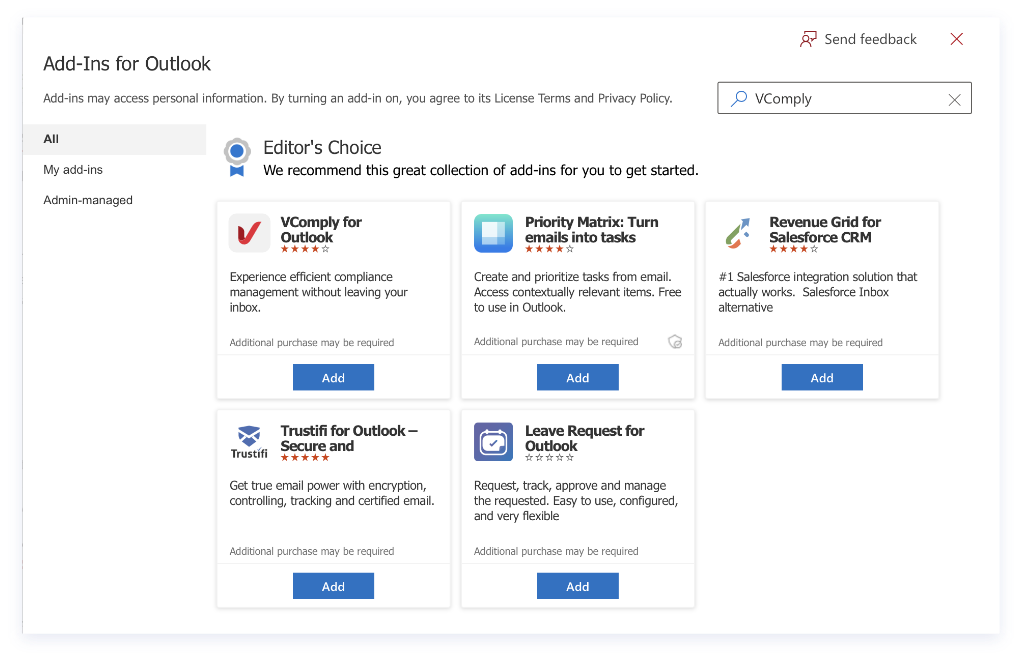This screenshot has width=1022, height=661.
Task: Clear the VComply search text
Action: (x=954, y=99)
